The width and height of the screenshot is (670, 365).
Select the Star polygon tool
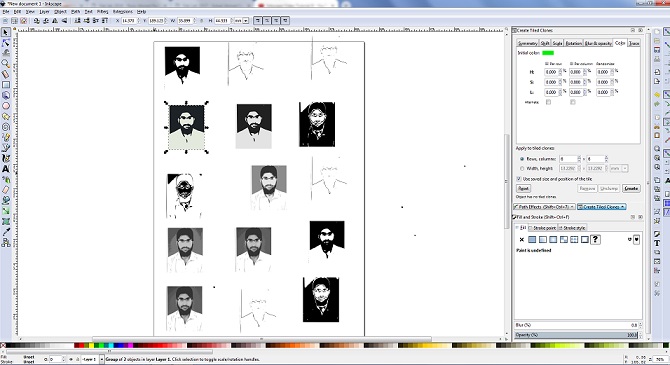coord(6,116)
